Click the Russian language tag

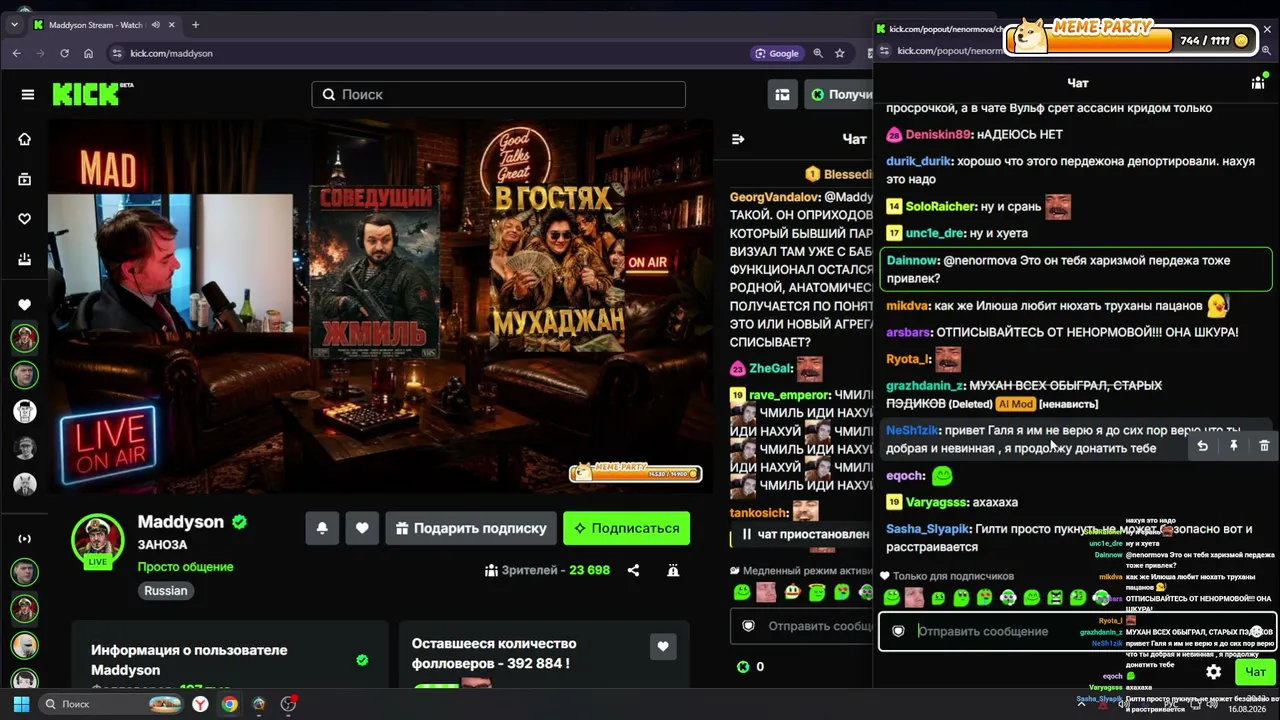(165, 590)
